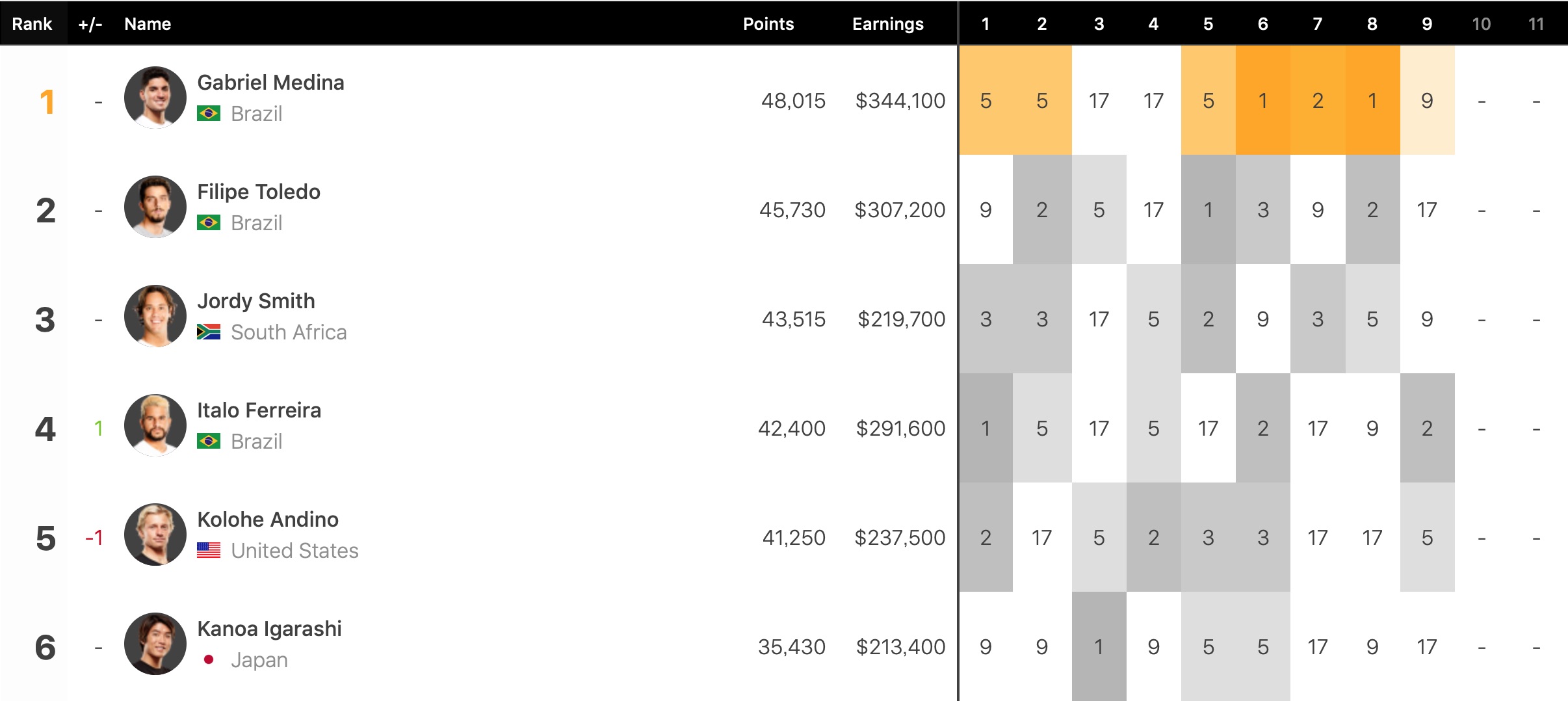Image resolution: width=1568 pixels, height=701 pixels.
Task: Click Toledo's first-place result in event 5
Action: (x=1208, y=210)
